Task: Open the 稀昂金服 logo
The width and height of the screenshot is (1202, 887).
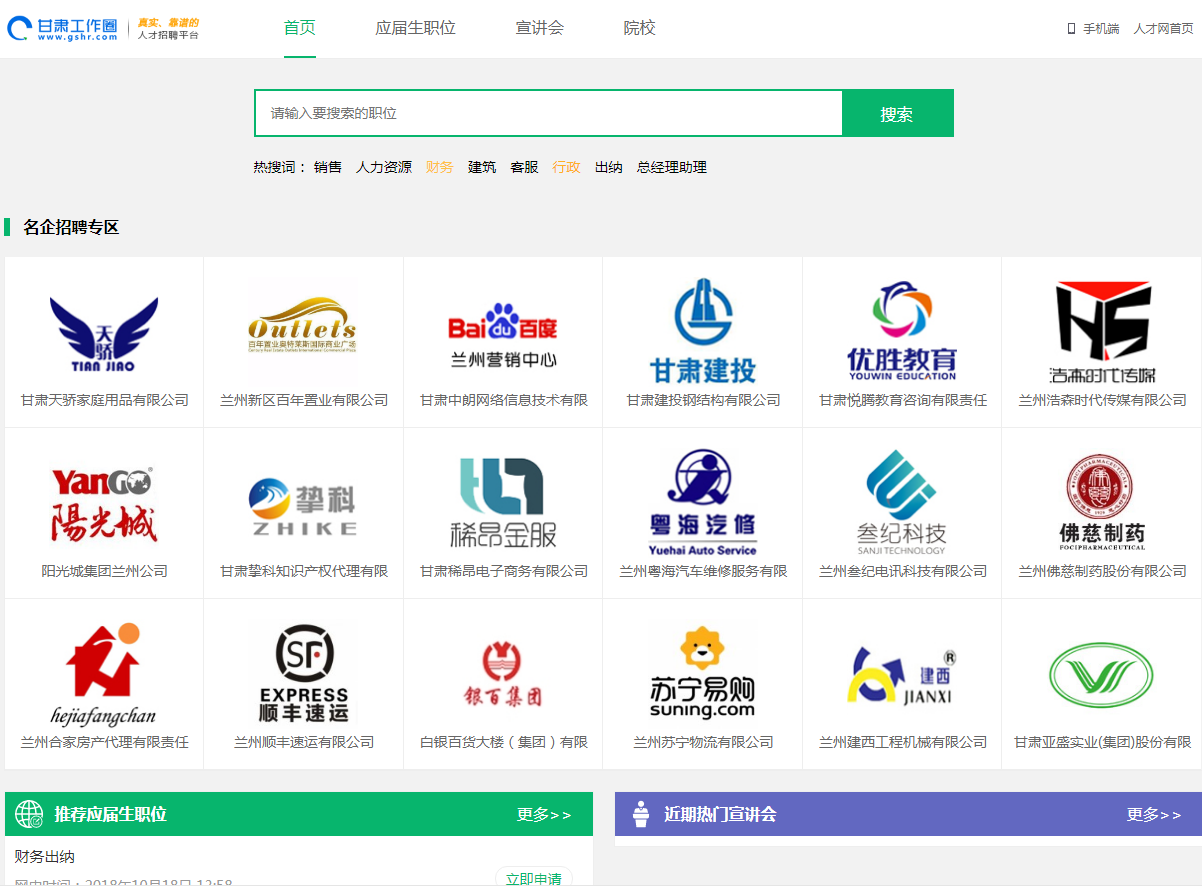Action: click(503, 502)
